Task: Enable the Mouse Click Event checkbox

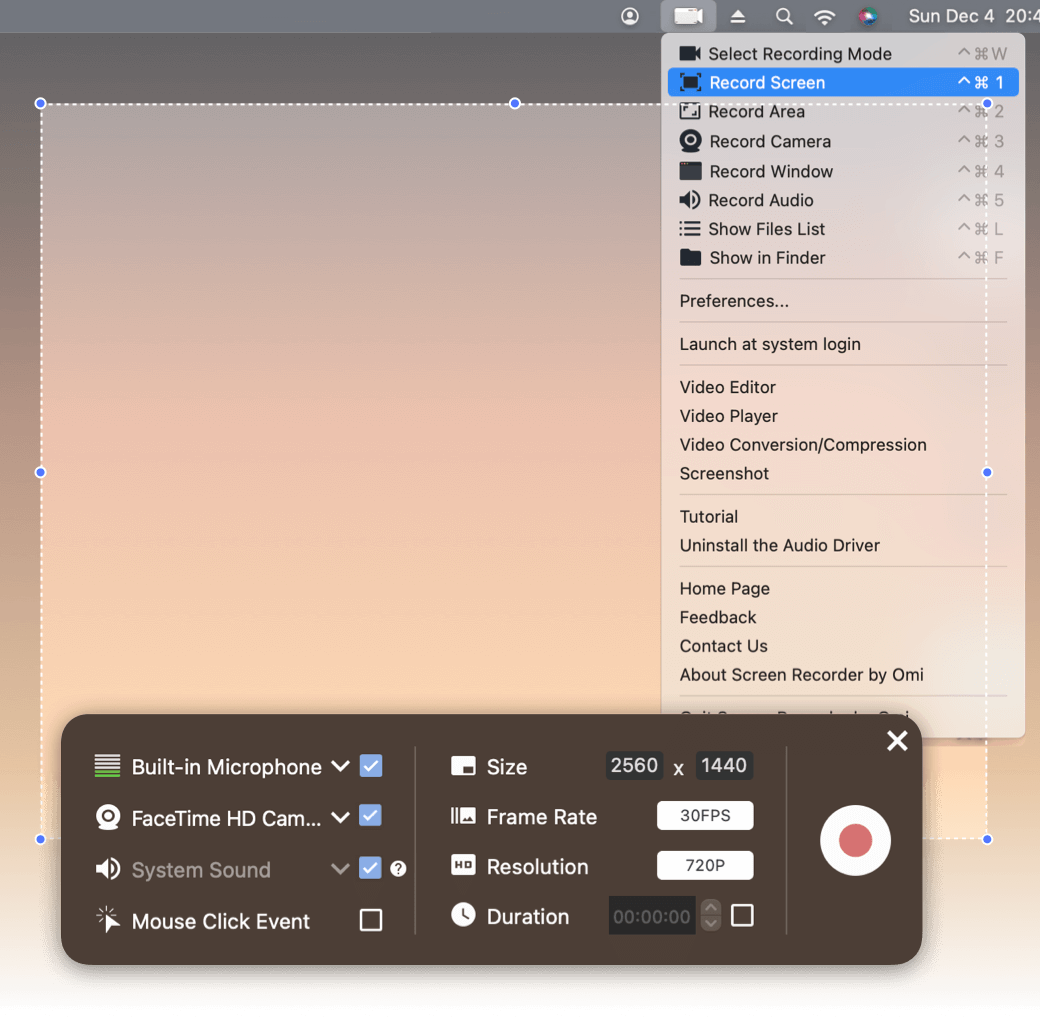Action: (x=371, y=920)
